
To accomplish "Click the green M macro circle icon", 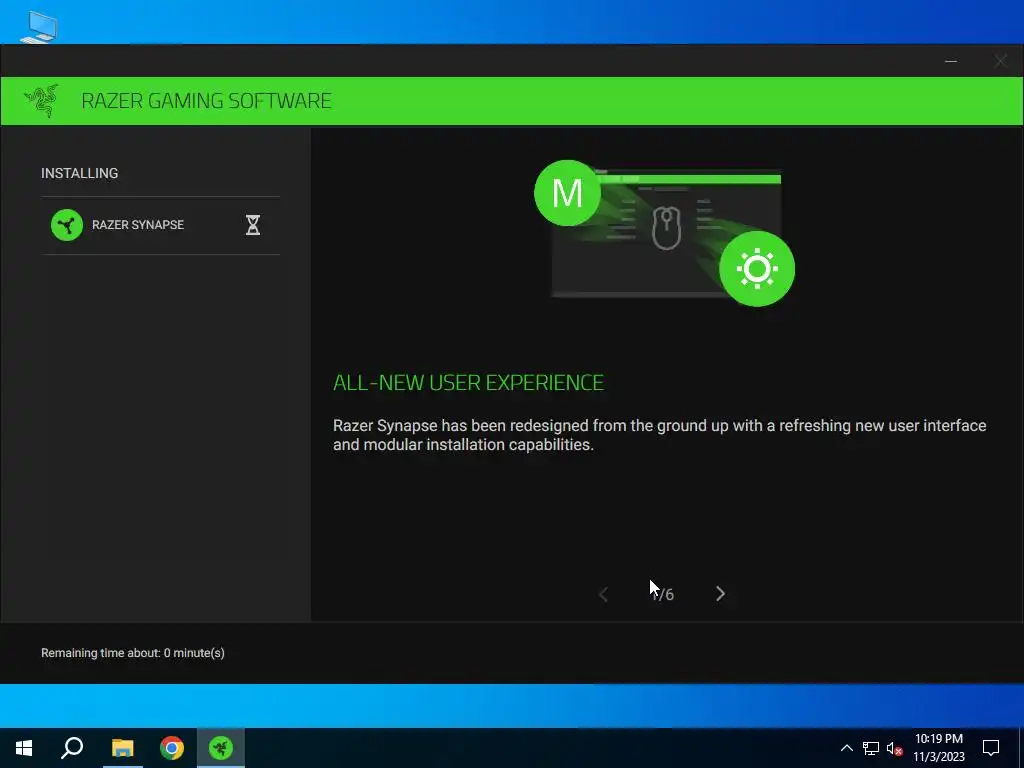I will tap(567, 193).
